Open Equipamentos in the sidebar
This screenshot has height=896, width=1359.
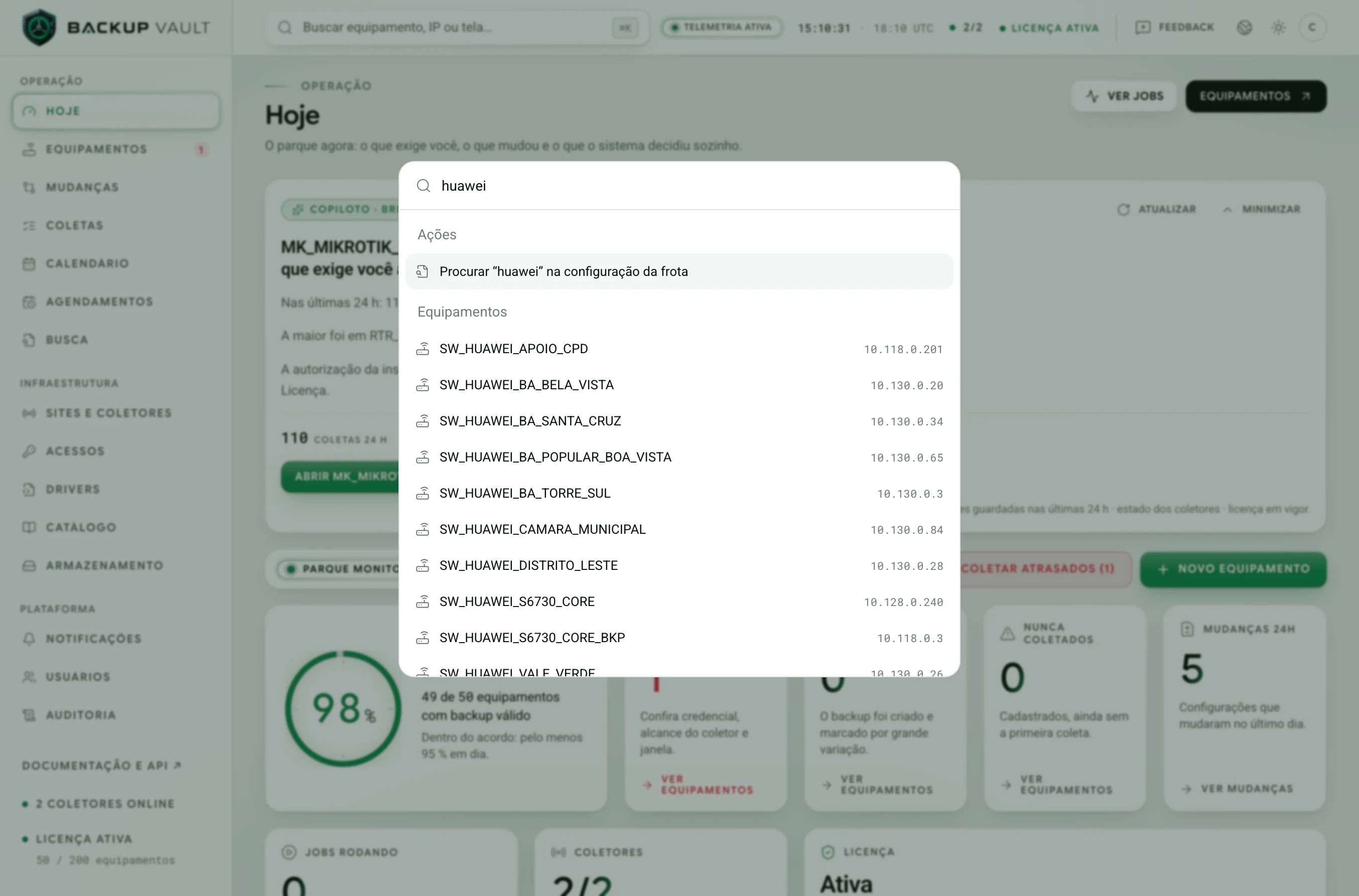[x=115, y=149]
